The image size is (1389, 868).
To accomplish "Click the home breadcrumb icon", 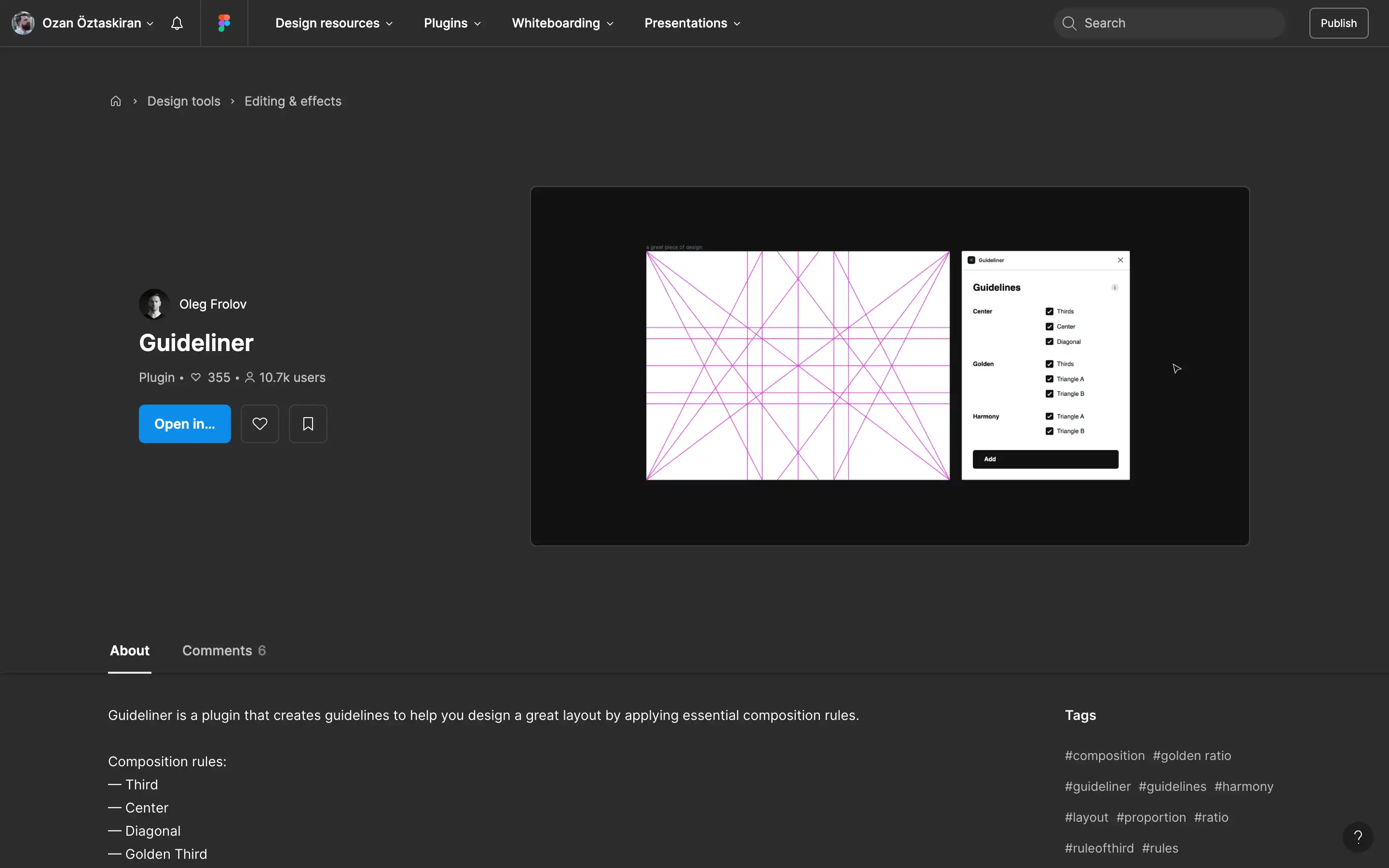I will [115, 101].
